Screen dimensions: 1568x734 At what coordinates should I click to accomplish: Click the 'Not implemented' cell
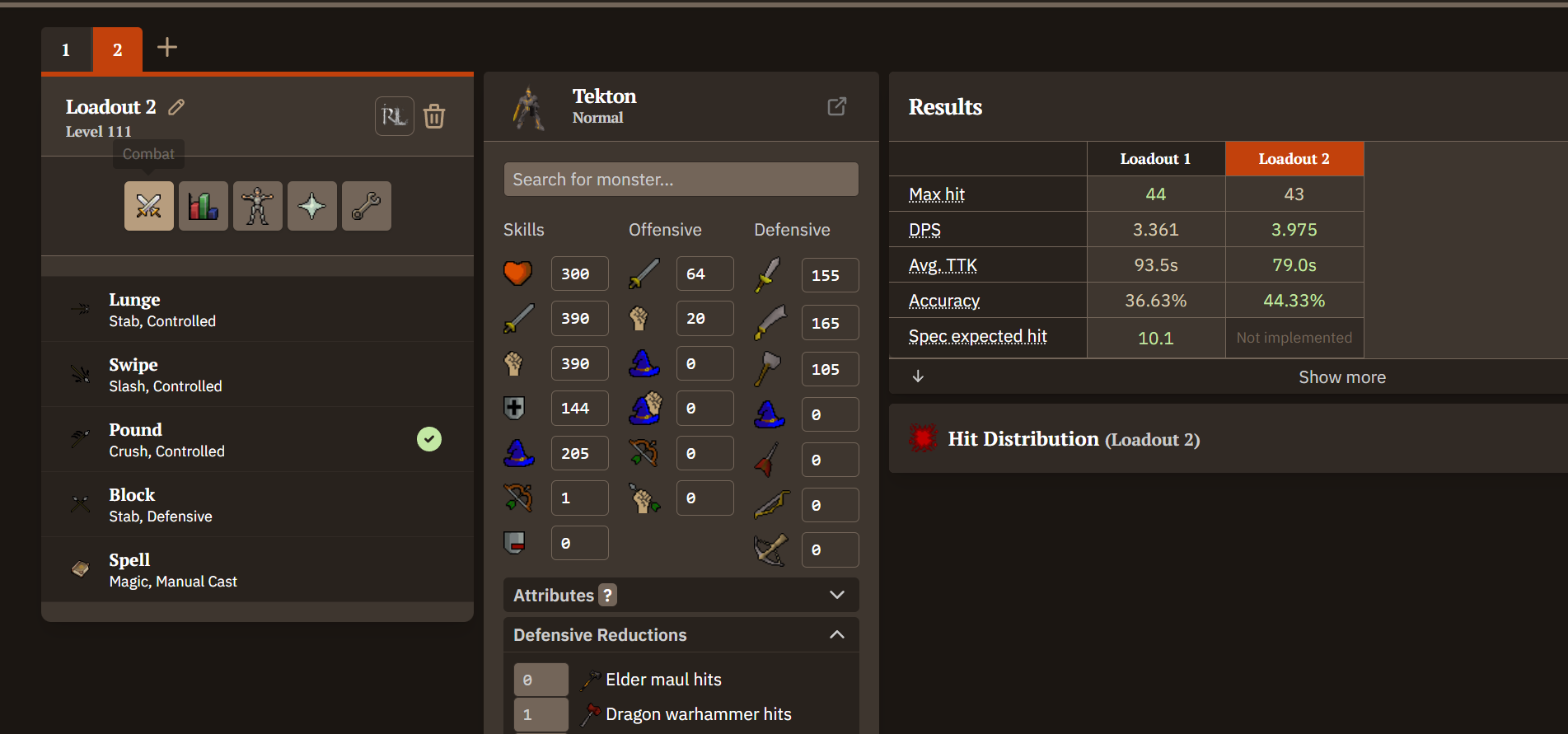[1294, 338]
